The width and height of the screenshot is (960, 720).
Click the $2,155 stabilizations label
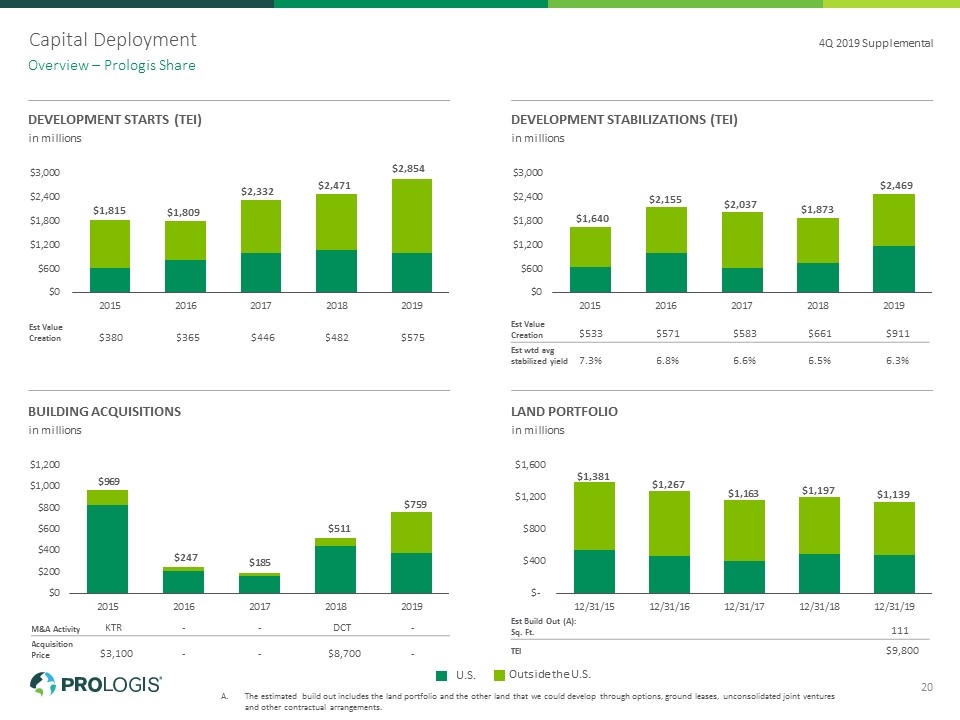[666, 200]
